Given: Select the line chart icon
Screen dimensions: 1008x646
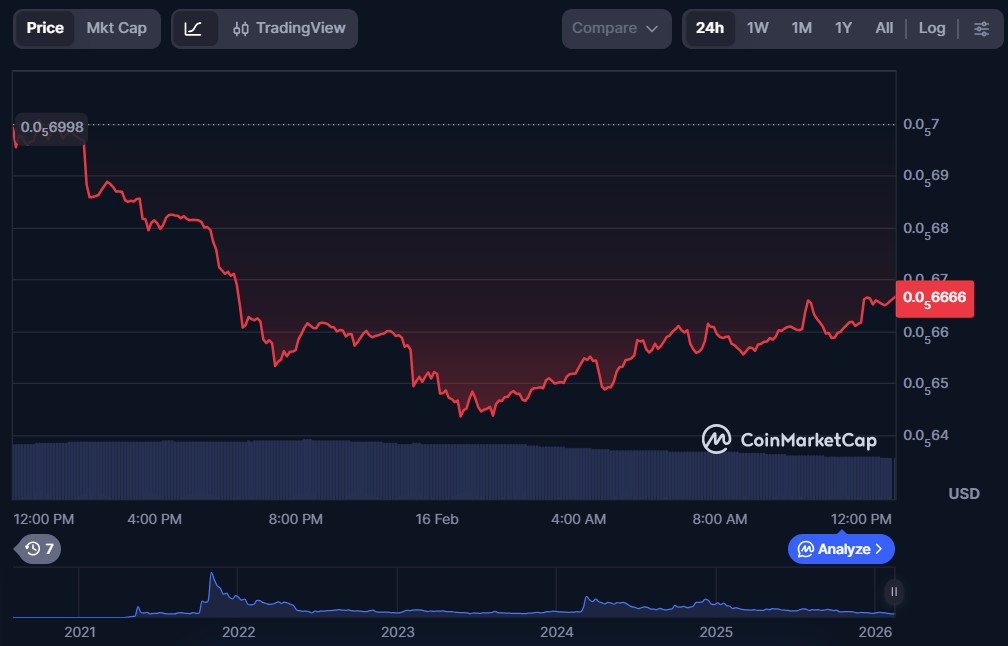Looking at the screenshot, I should 194,28.
